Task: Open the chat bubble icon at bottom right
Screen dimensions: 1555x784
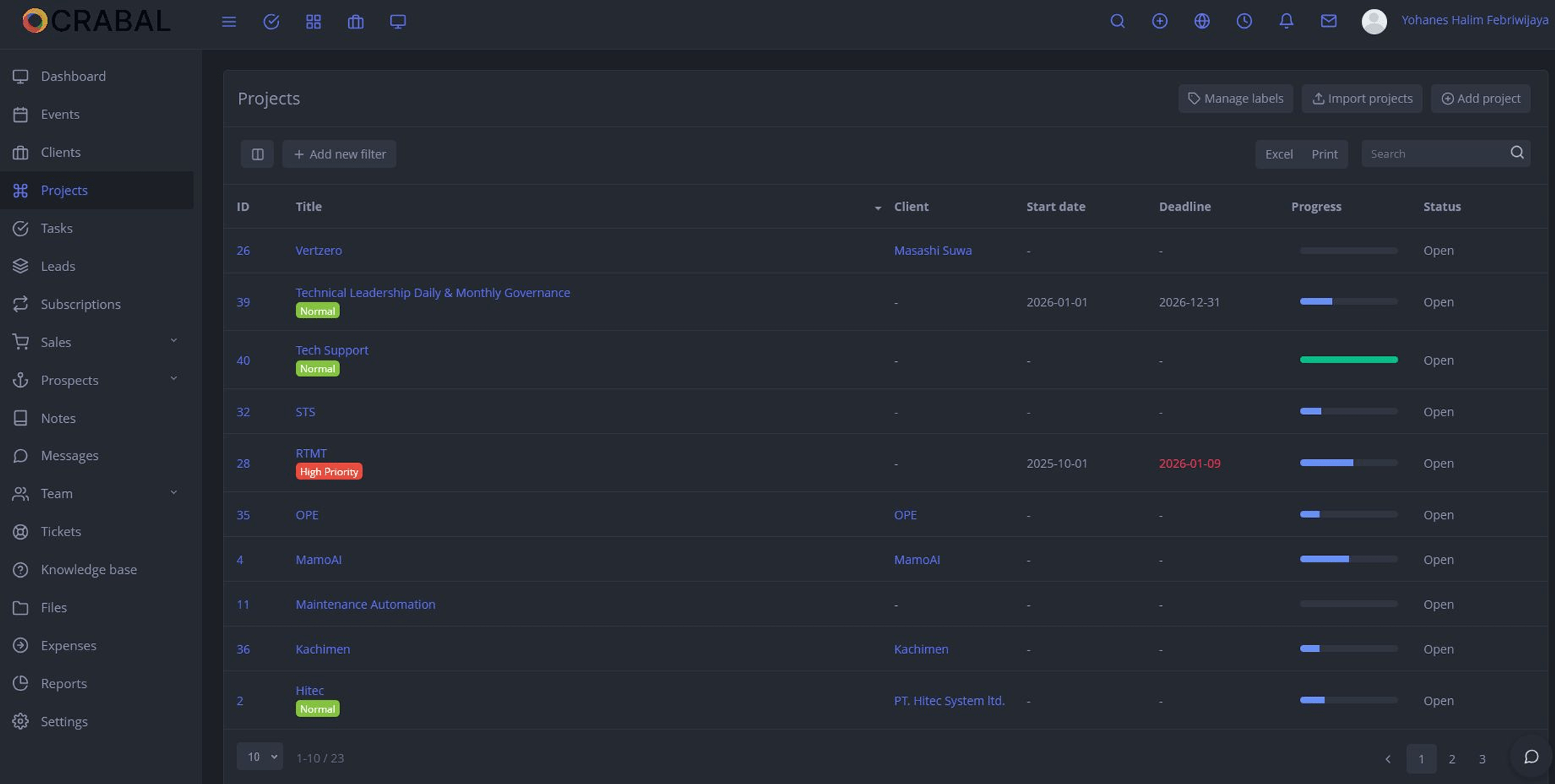Action: [x=1531, y=757]
